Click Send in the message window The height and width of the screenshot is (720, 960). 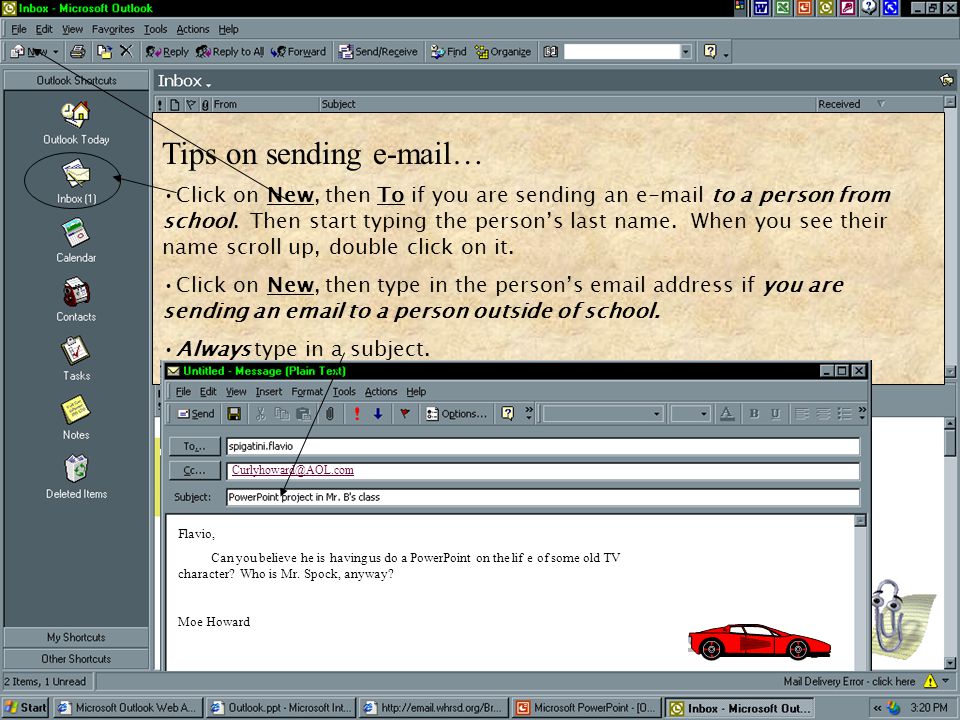coord(196,414)
